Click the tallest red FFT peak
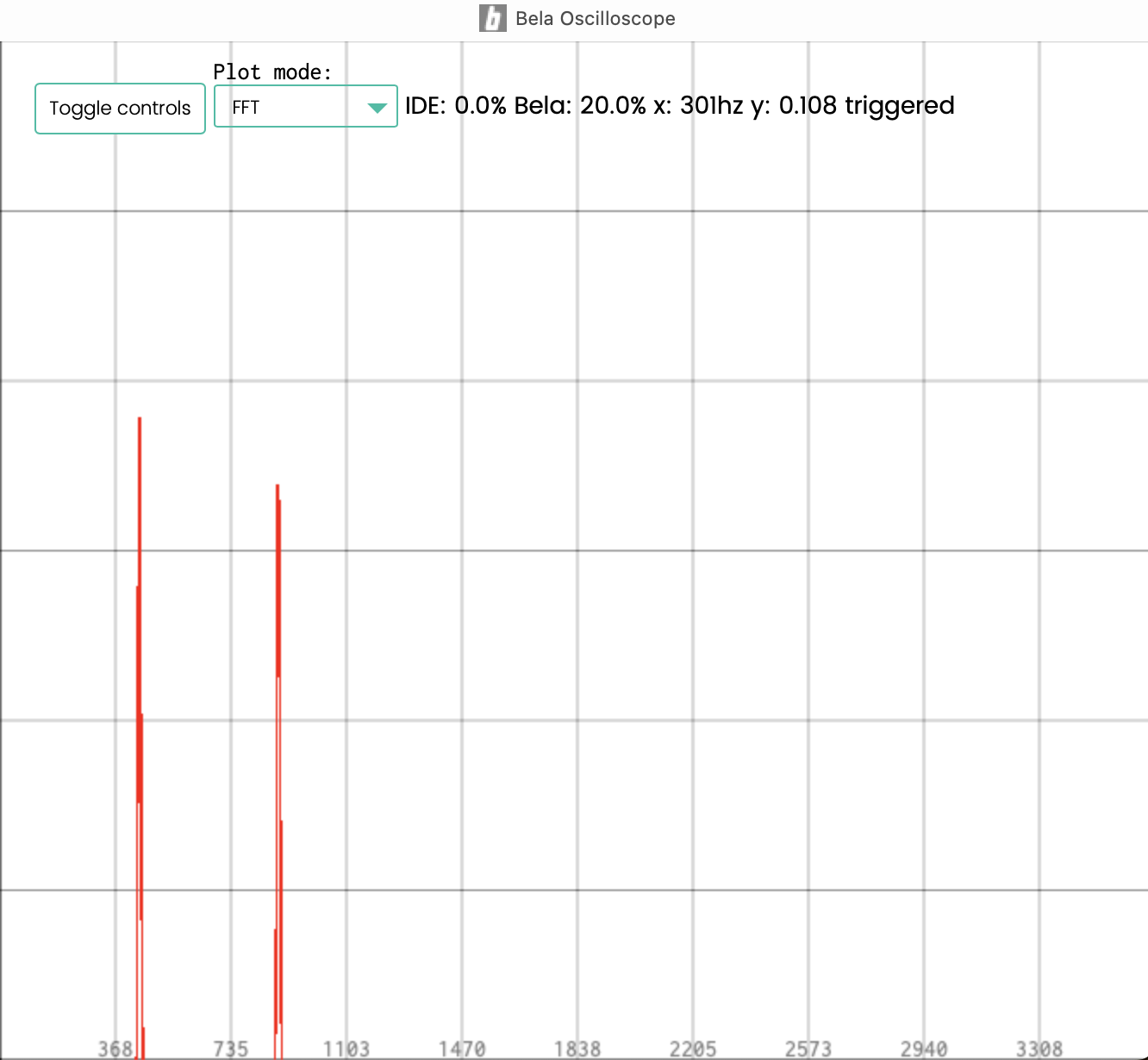The height and width of the screenshot is (1060, 1148). pos(140,738)
